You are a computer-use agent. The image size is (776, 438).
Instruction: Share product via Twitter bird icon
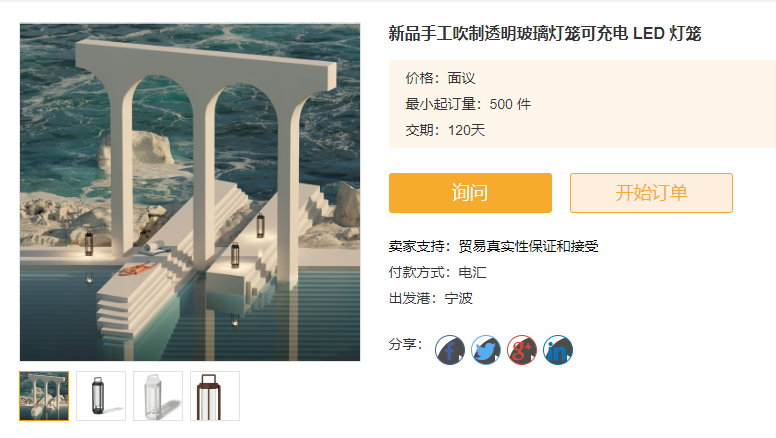click(485, 350)
